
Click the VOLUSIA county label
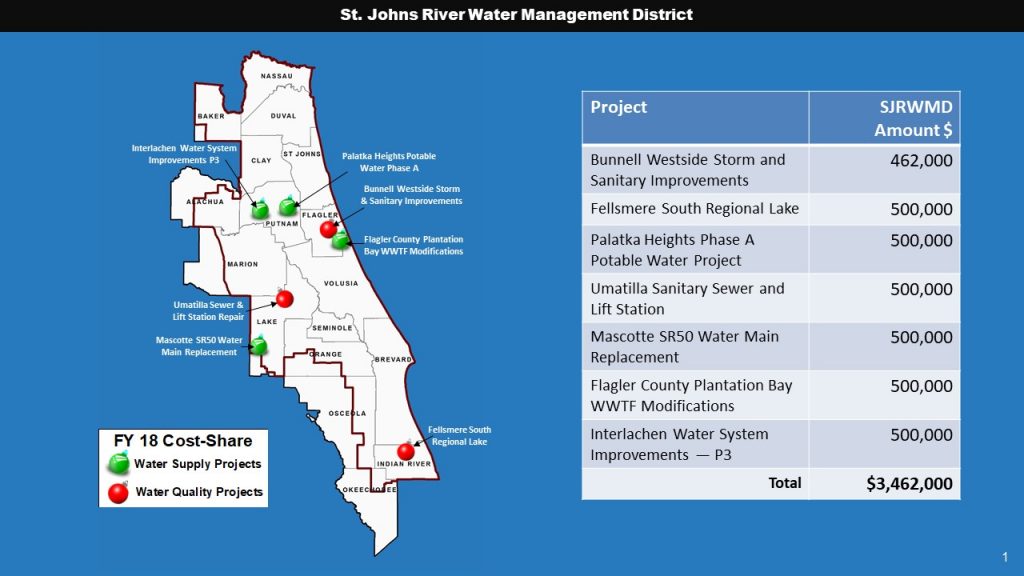click(341, 283)
